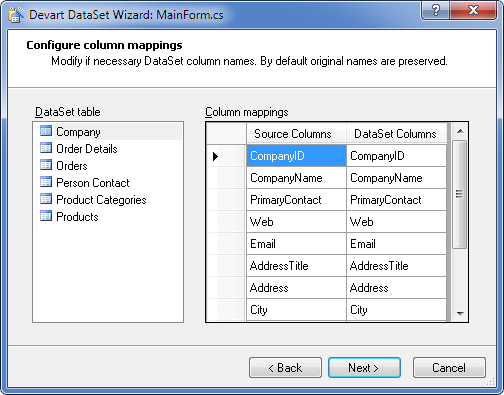Viewport: 504px width, 395px height.
Task: Select Product Categories in table list
Action: 101,200
